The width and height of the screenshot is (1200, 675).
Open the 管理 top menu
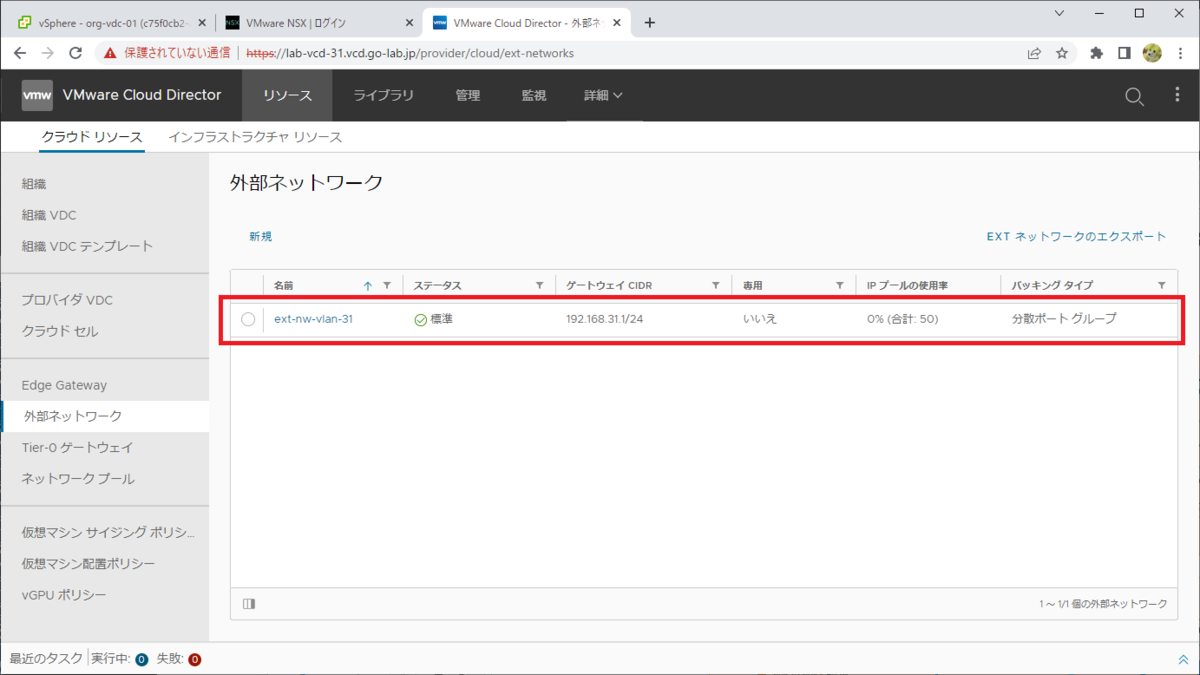tap(468, 96)
